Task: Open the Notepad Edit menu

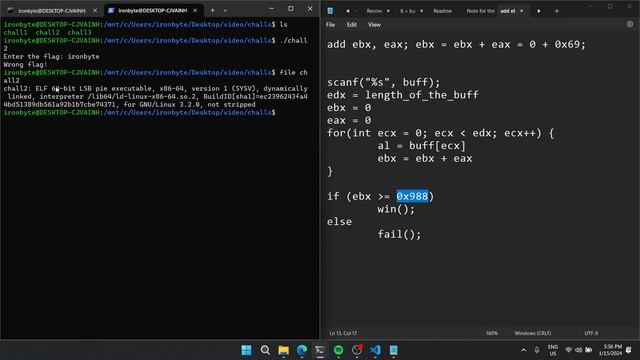Action: click(x=351, y=24)
